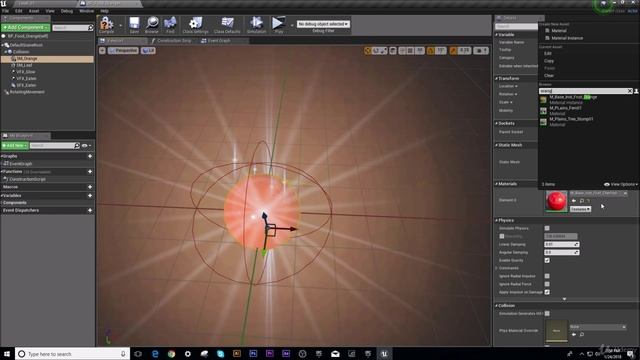Toggle the Ignore Radial Impulse checkbox
This screenshot has height=360, width=640.
coord(547,276)
